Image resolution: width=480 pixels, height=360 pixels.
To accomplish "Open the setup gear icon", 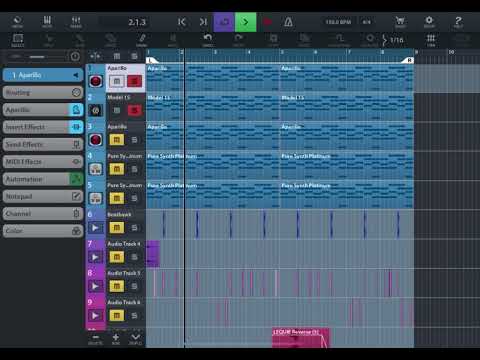I will 429,22.
